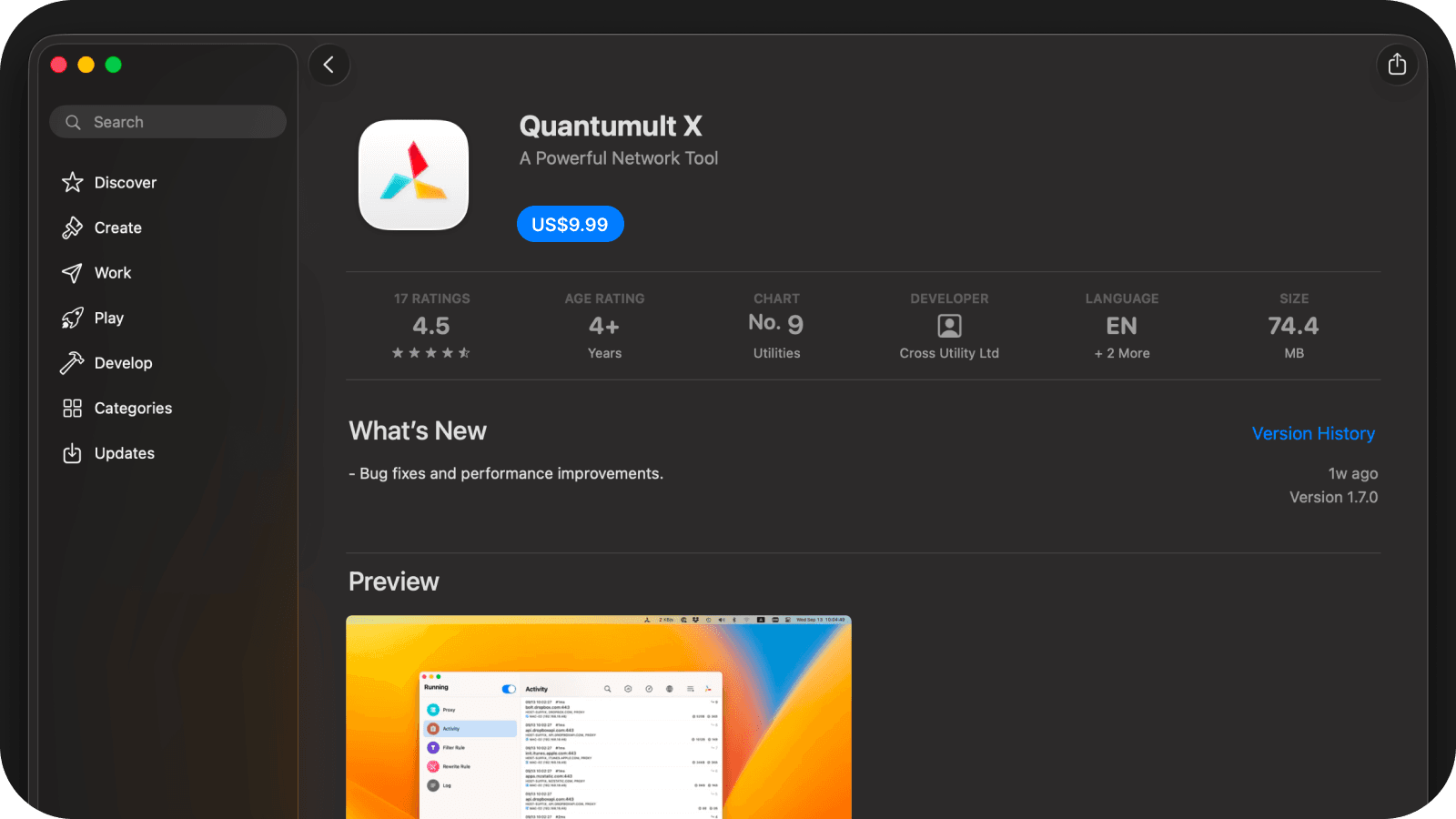
Task: Click the '1w ago' timestamp
Action: tap(1353, 474)
